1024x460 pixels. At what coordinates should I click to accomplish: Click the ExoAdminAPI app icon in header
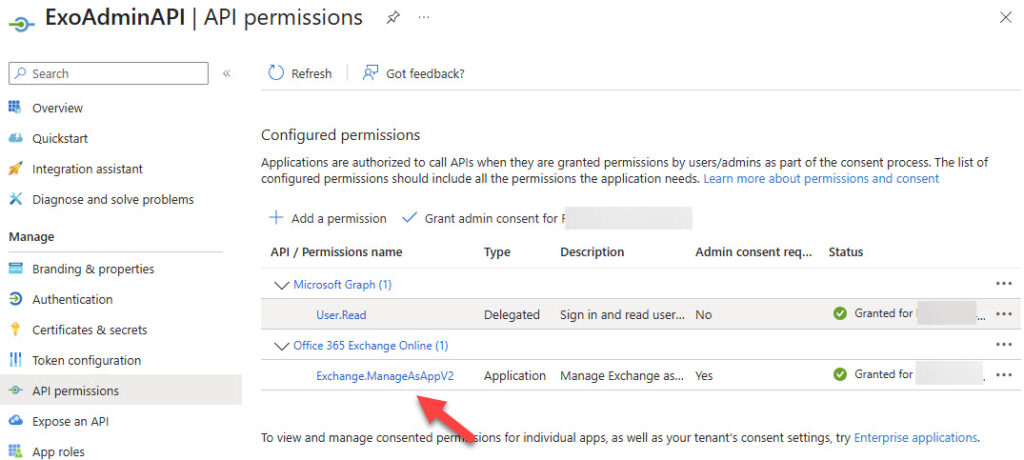click(21, 24)
